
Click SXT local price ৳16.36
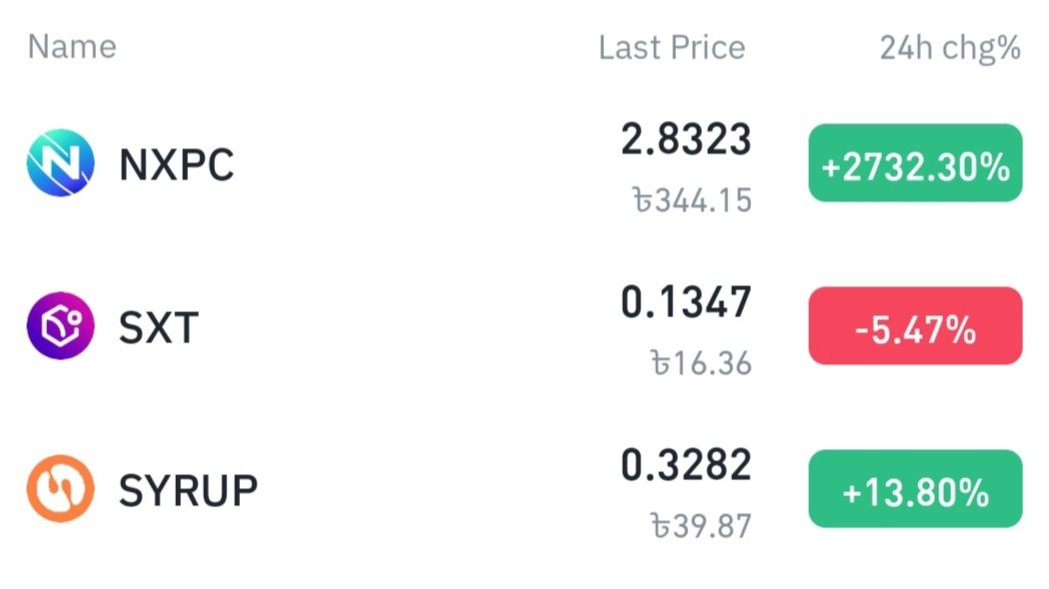tap(701, 363)
